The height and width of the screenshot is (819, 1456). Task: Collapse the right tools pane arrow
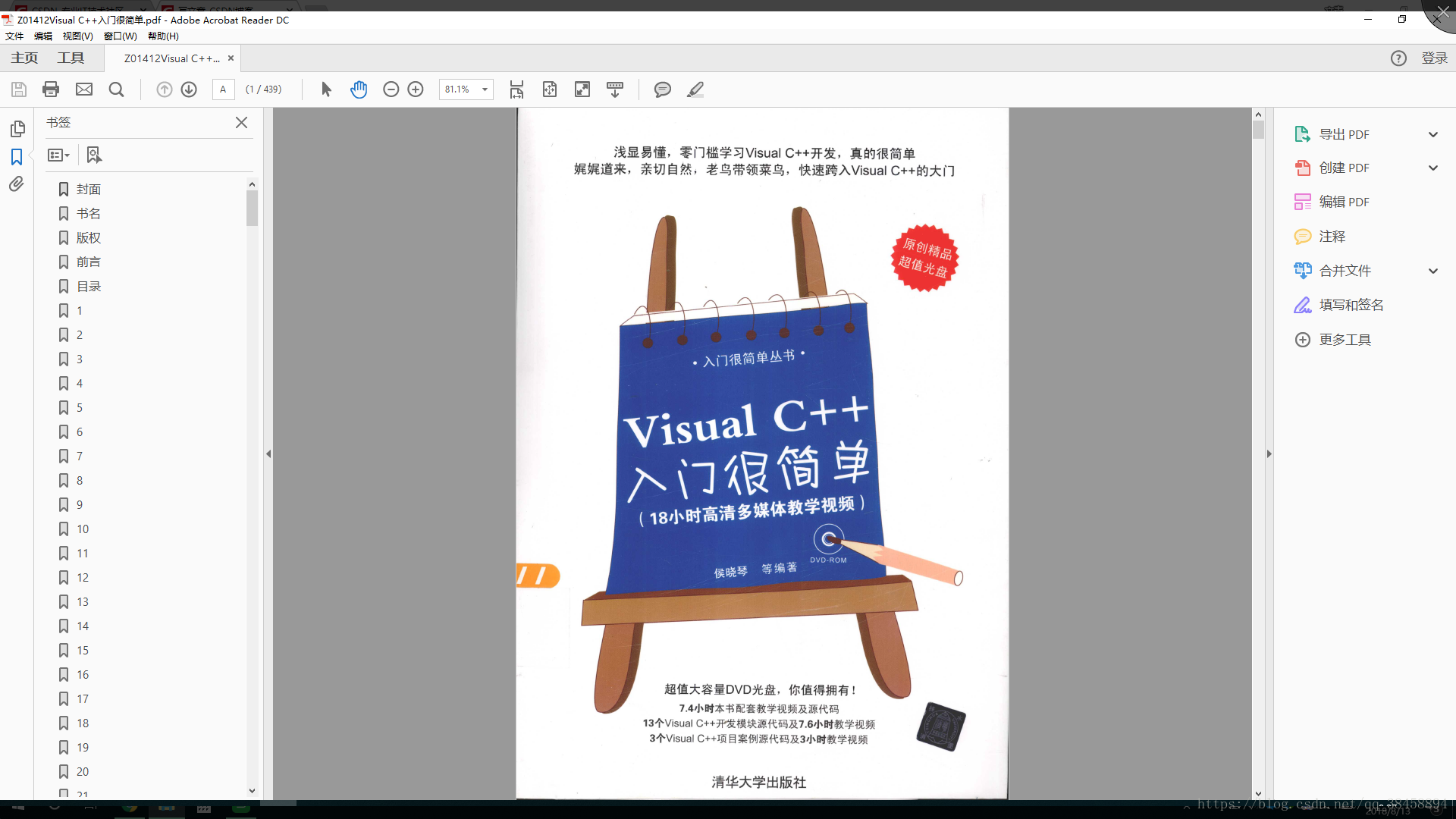click(1269, 453)
